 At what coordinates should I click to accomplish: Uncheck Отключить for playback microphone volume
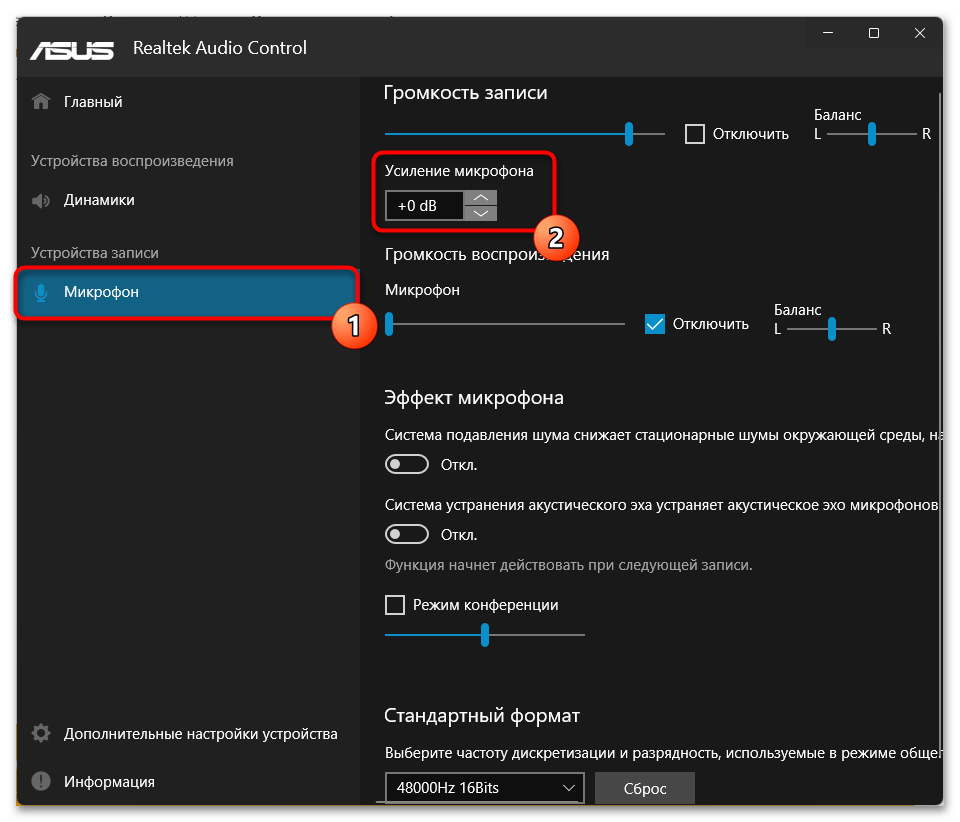(x=655, y=324)
